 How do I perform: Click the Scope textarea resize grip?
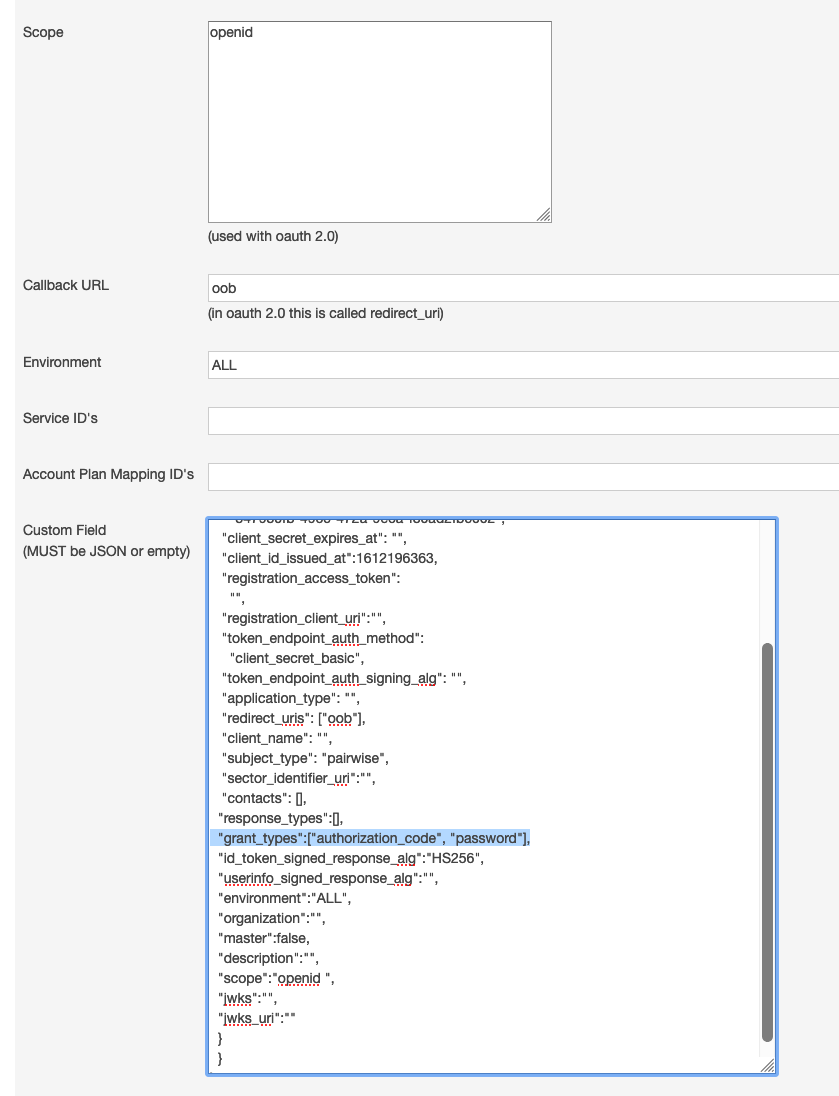coord(544,215)
